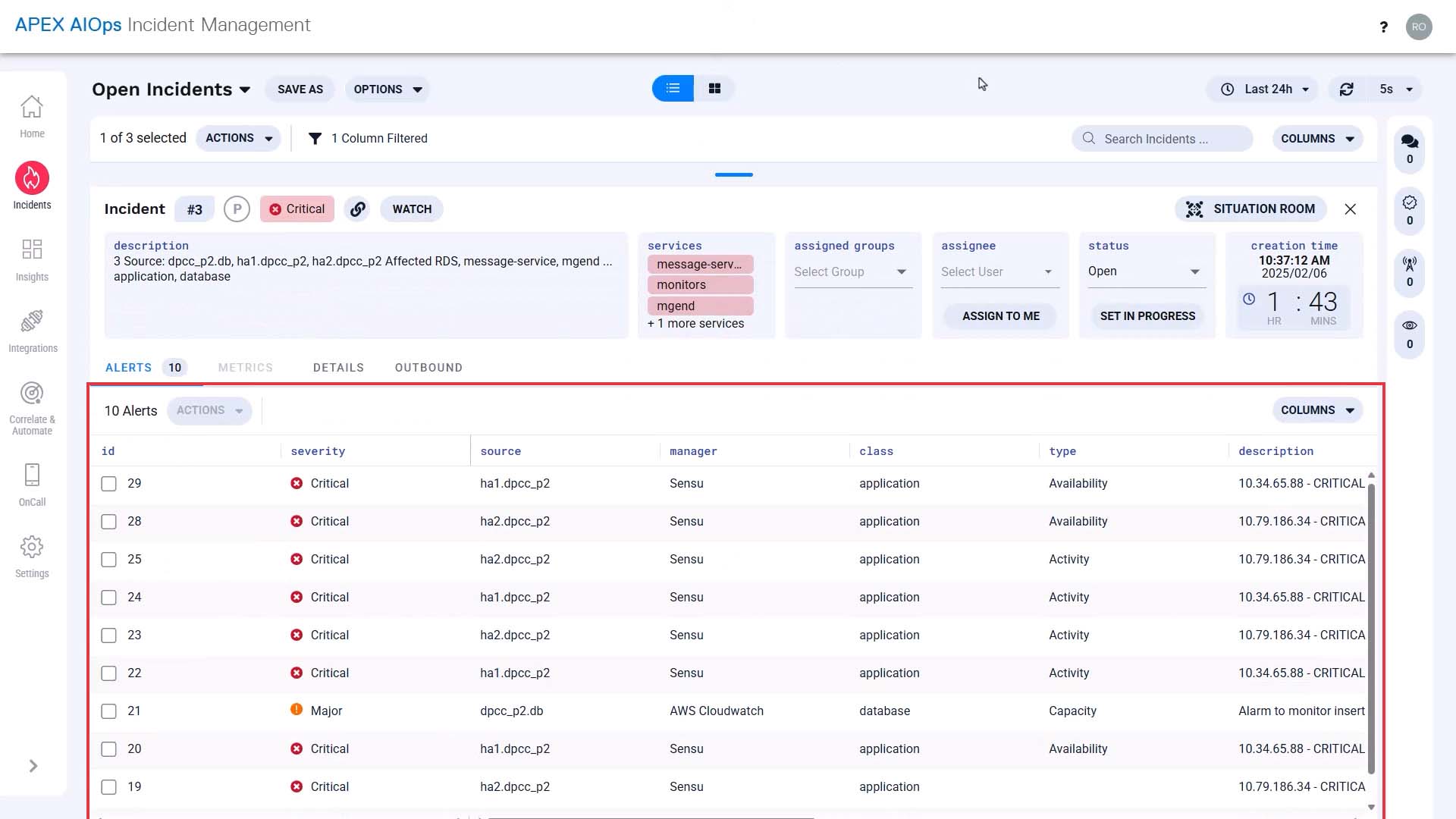Select alert 23 checkbox
1456x819 pixels.
pos(109,635)
